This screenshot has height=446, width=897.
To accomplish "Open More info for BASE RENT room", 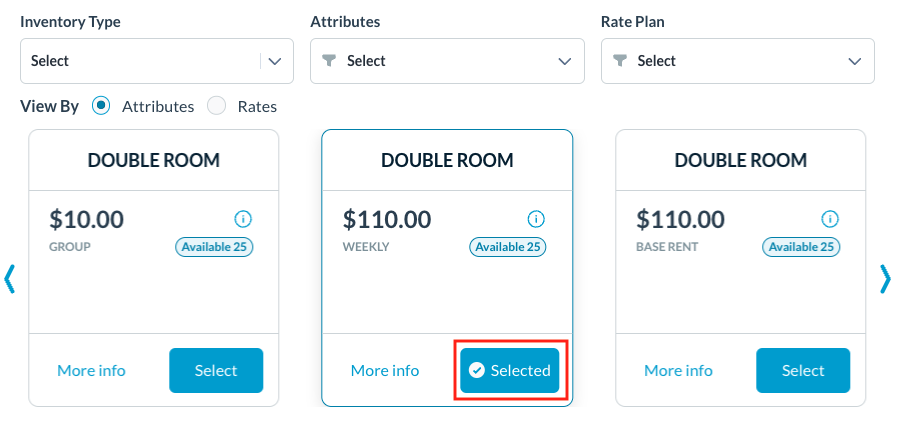I will point(678,371).
